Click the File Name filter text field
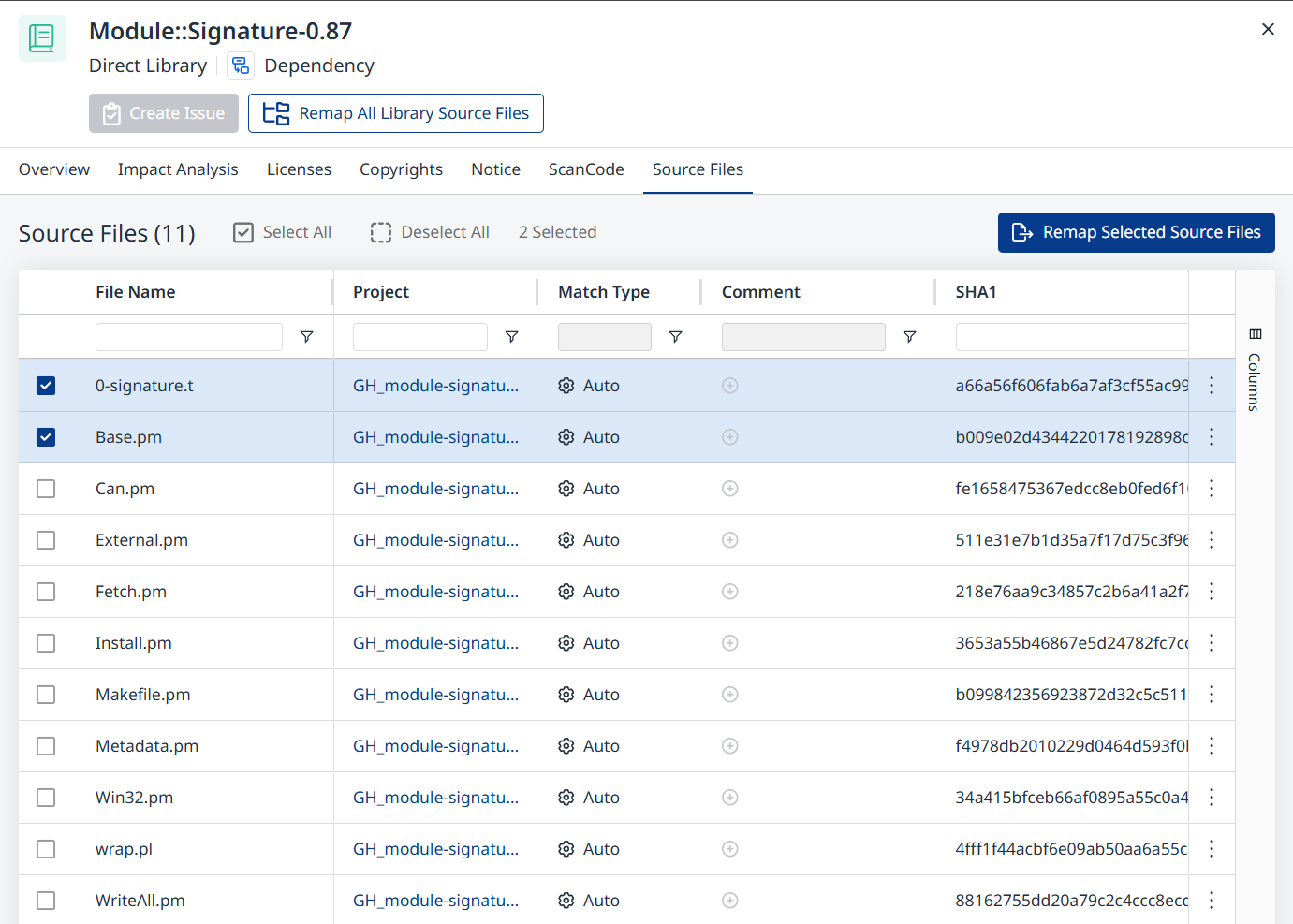The height and width of the screenshot is (924, 1293). tap(189, 337)
